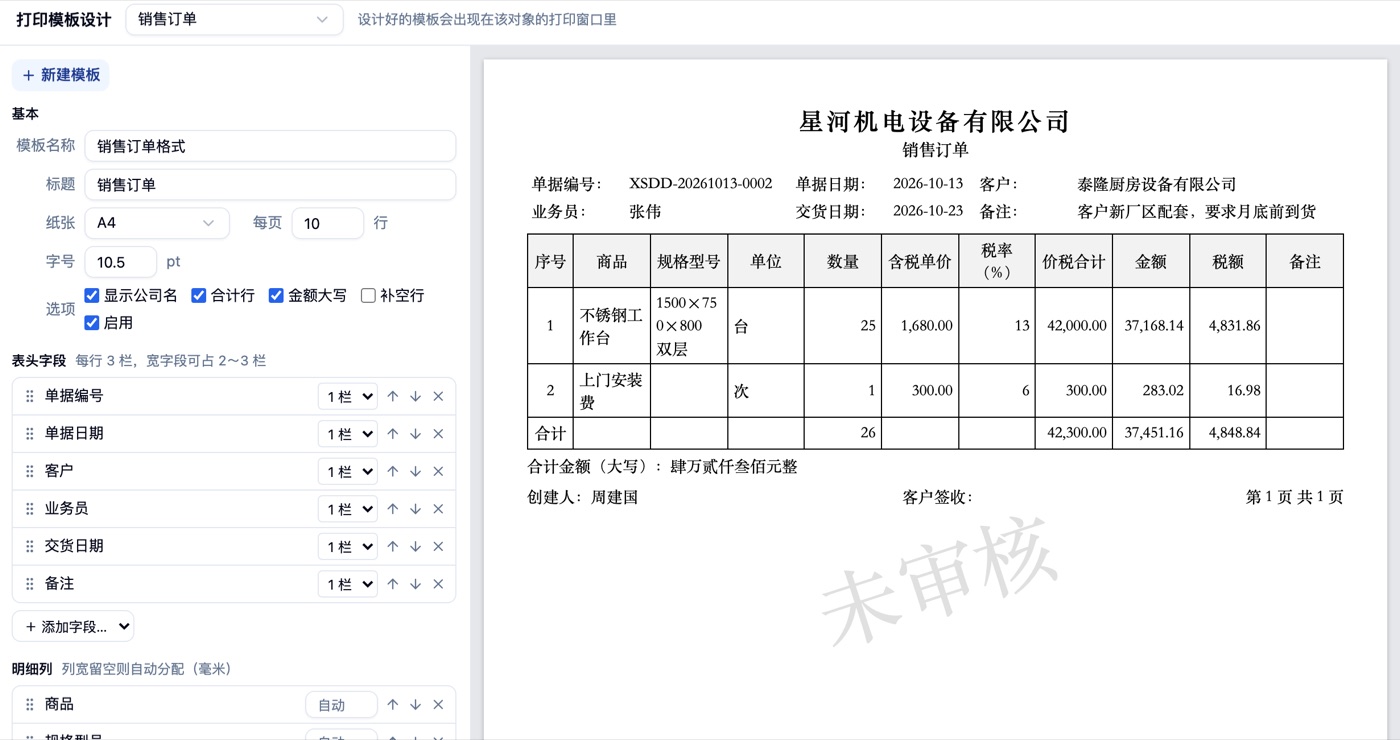This screenshot has height=740, width=1400.
Task: Edit the 模板名称 input field
Action: click(x=270, y=146)
